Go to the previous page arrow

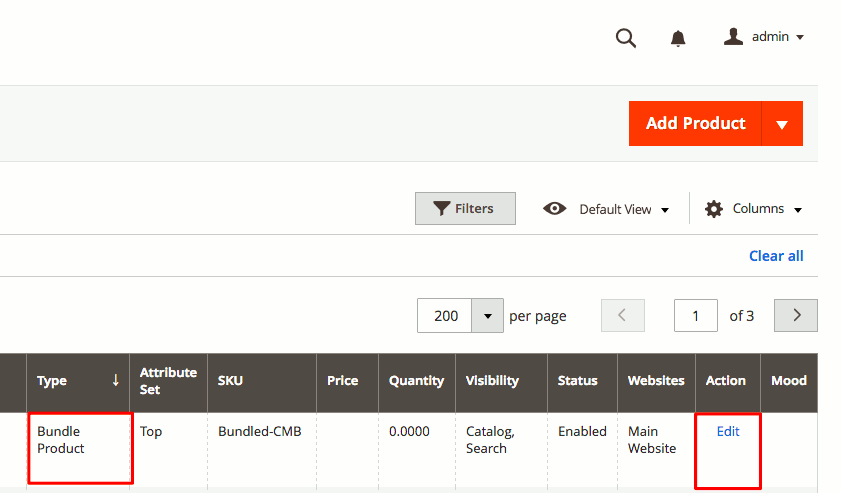tap(623, 315)
